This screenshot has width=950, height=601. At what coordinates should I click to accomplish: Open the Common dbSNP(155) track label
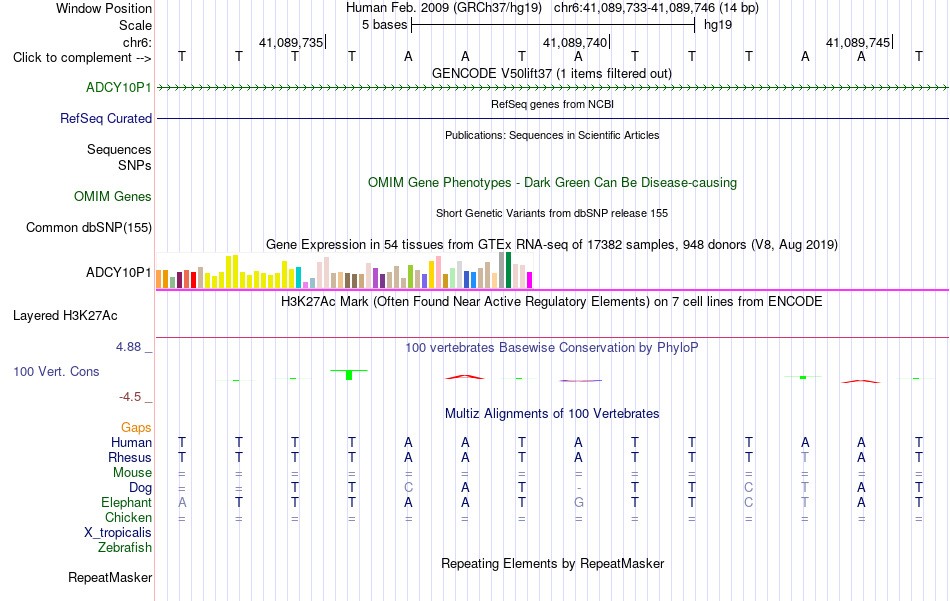point(88,227)
